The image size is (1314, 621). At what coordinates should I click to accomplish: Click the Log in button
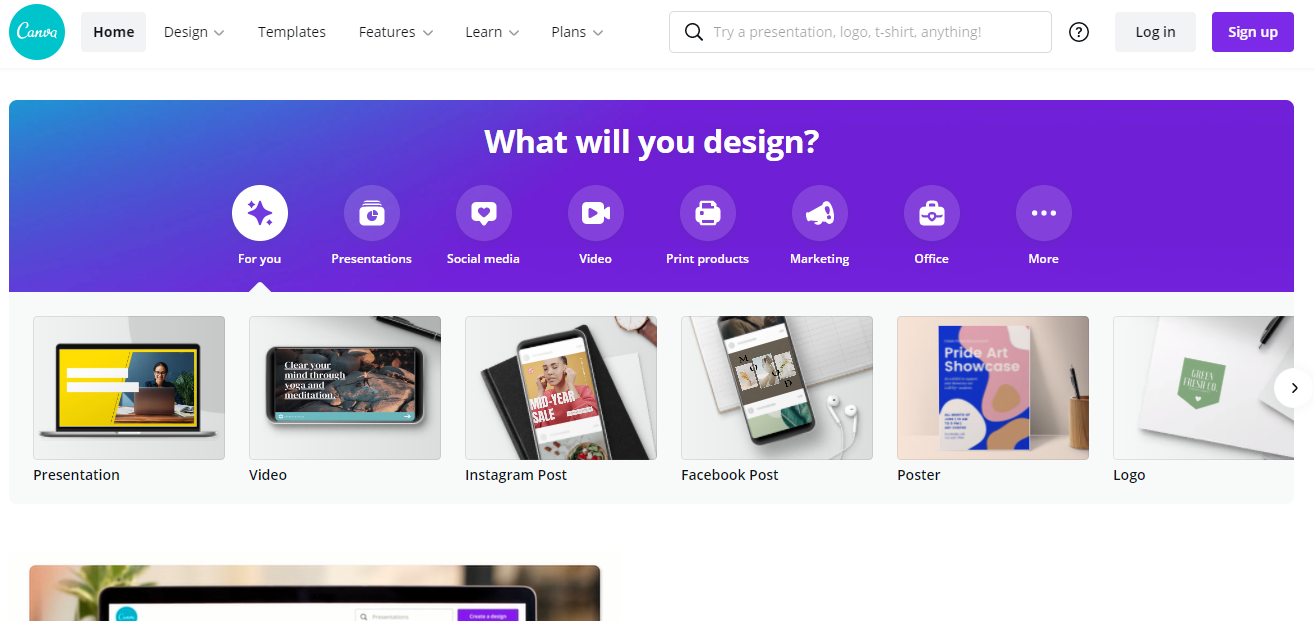[1155, 32]
